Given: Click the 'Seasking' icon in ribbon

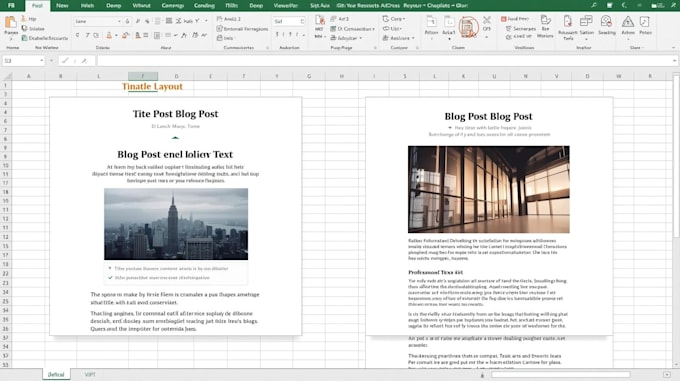Looking at the screenshot, I should [x=606, y=21].
